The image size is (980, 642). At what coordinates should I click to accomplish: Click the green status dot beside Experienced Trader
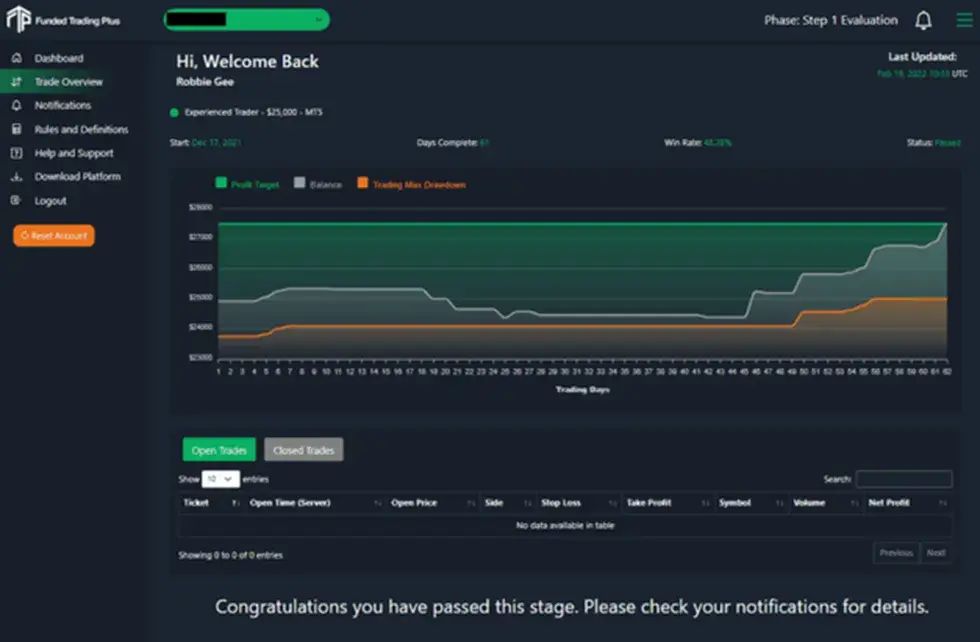point(174,113)
